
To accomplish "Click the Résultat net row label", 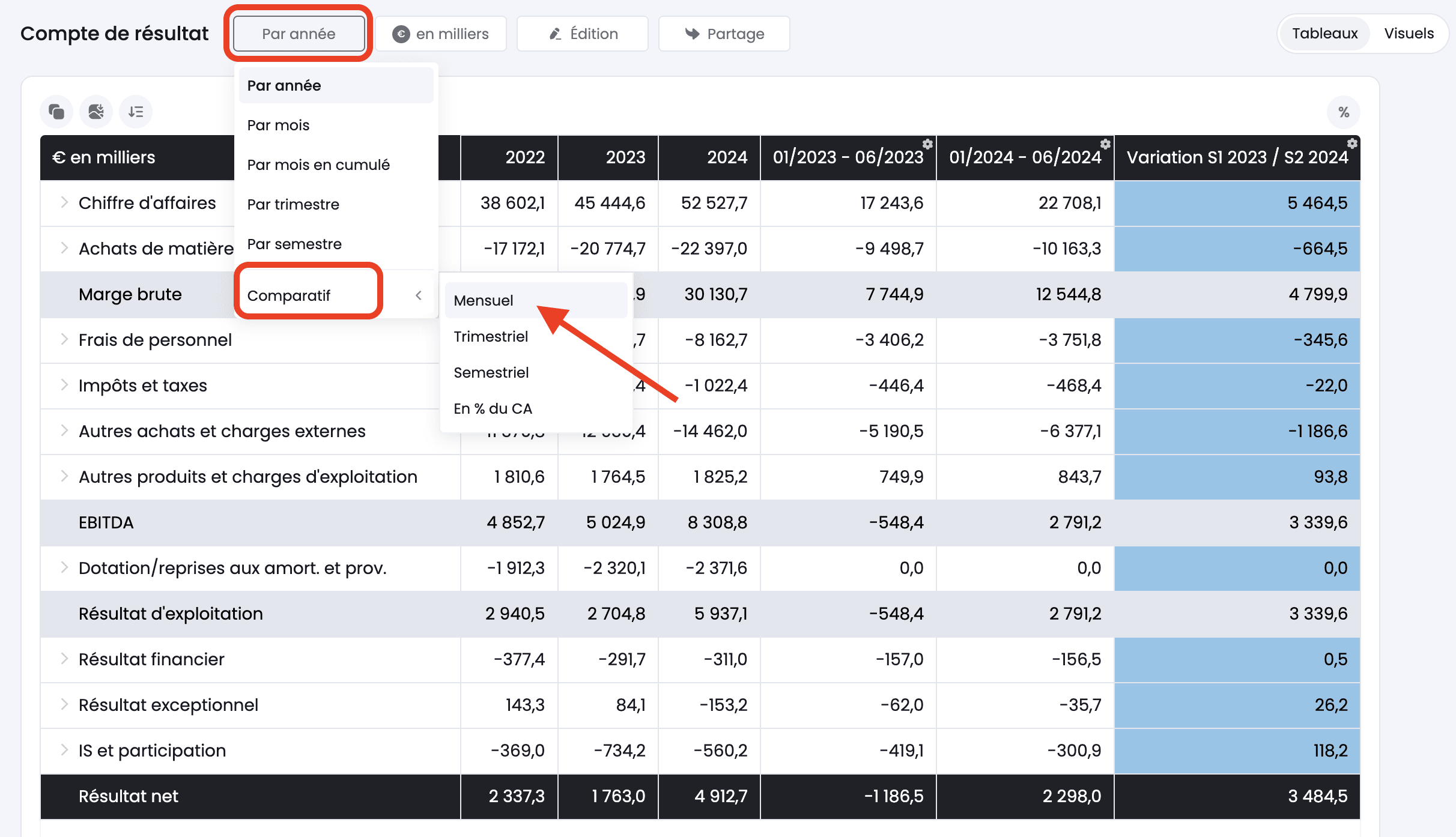I will (129, 796).
